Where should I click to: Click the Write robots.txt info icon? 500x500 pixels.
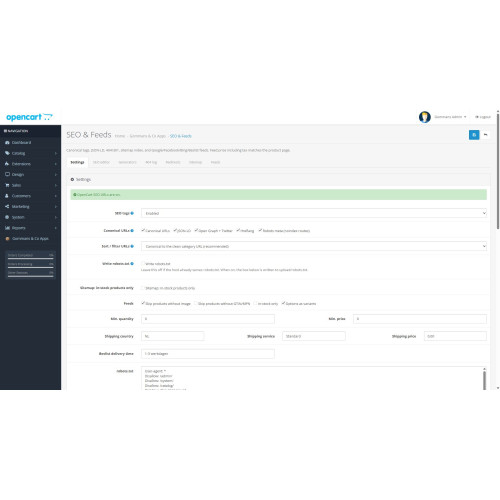coord(132,264)
